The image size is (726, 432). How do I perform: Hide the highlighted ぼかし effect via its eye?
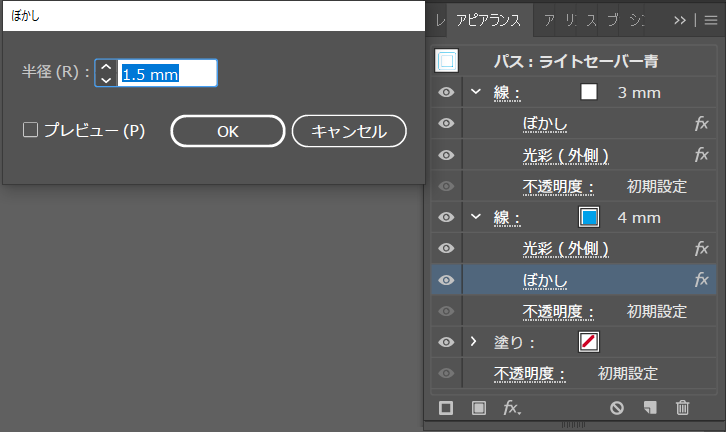point(446,280)
